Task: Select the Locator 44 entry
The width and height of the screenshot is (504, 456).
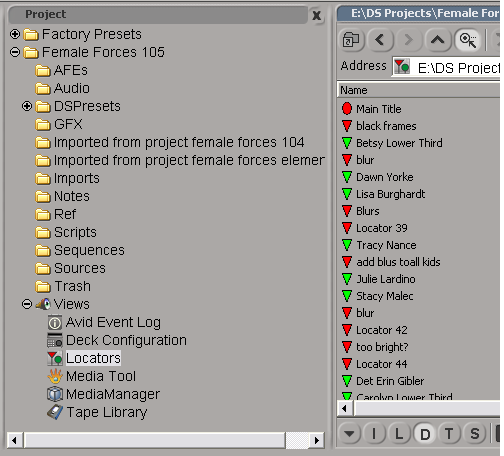Action: (x=375, y=364)
